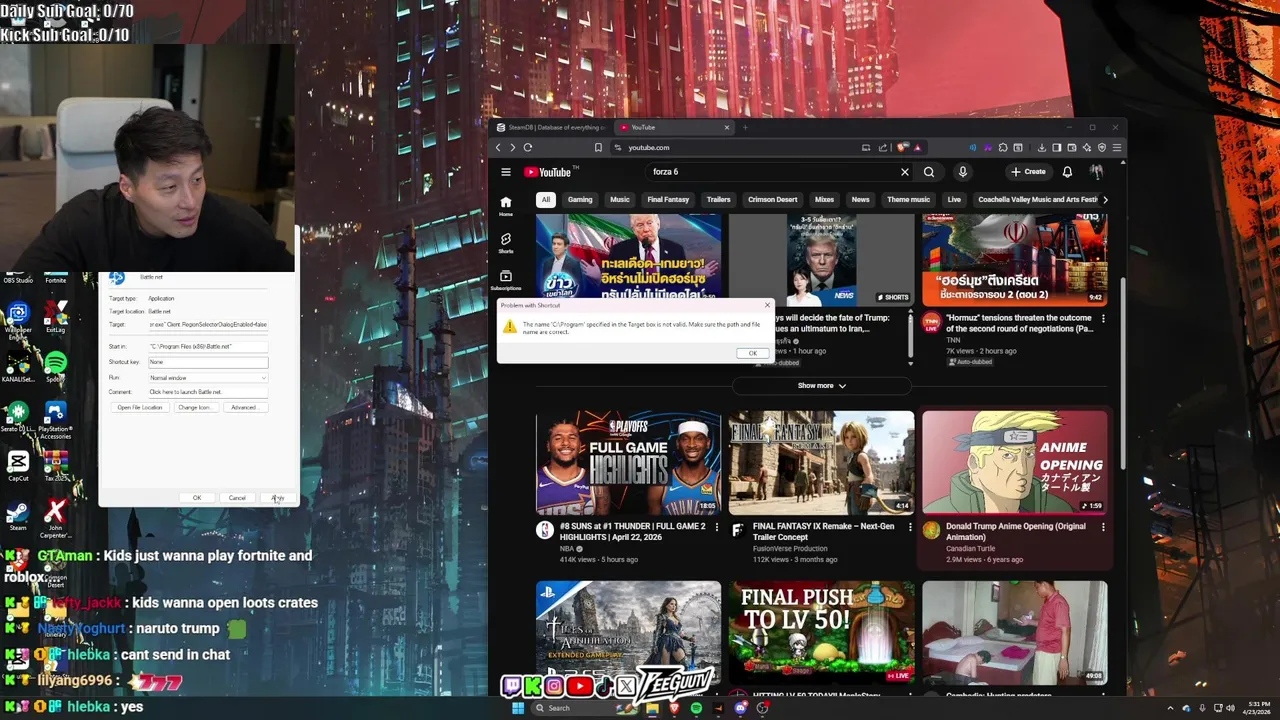Open Discord from the taskbar

[x=740, y=708]
